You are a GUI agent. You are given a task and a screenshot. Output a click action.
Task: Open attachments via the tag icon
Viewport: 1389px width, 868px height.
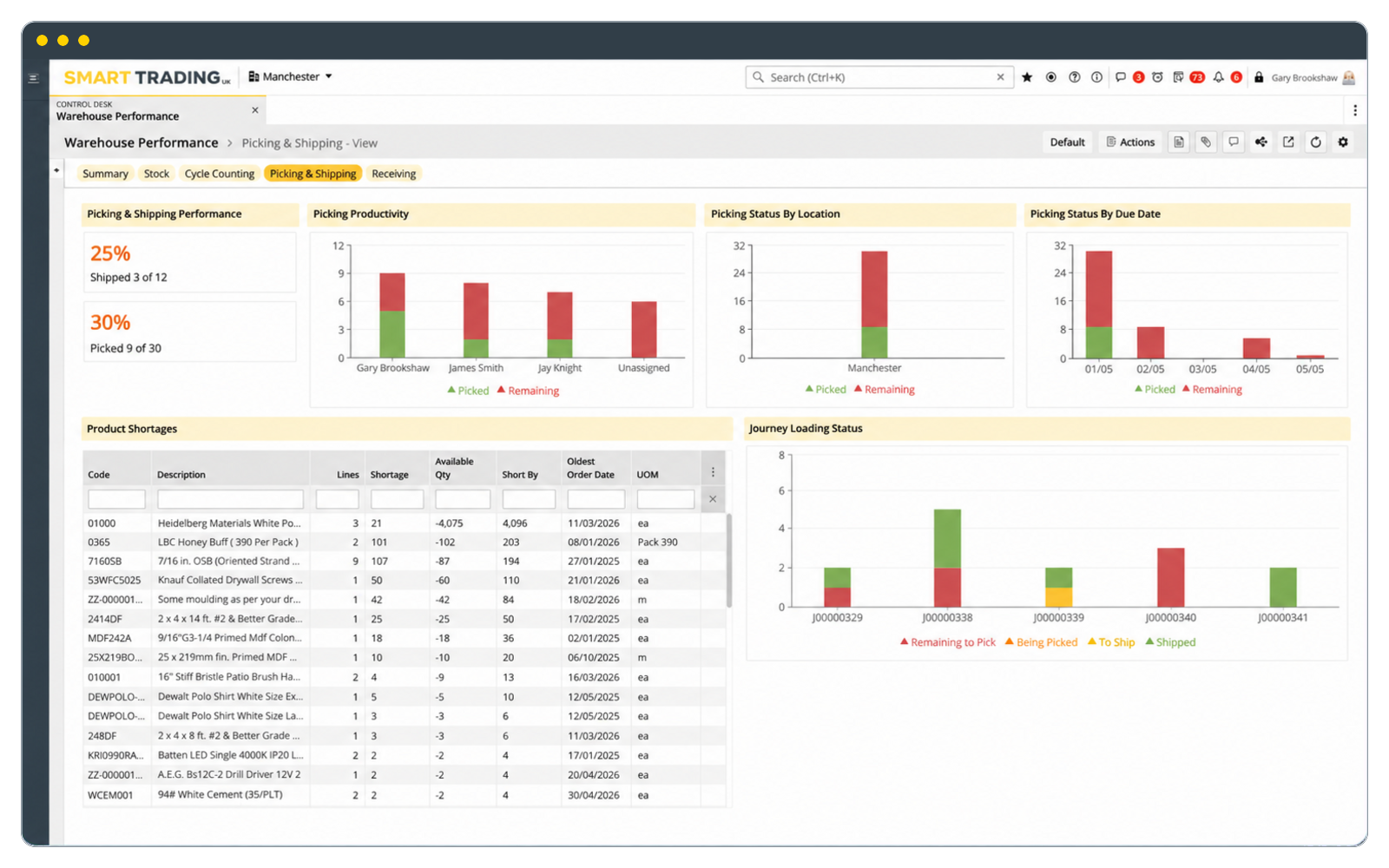pos(1206,142)
